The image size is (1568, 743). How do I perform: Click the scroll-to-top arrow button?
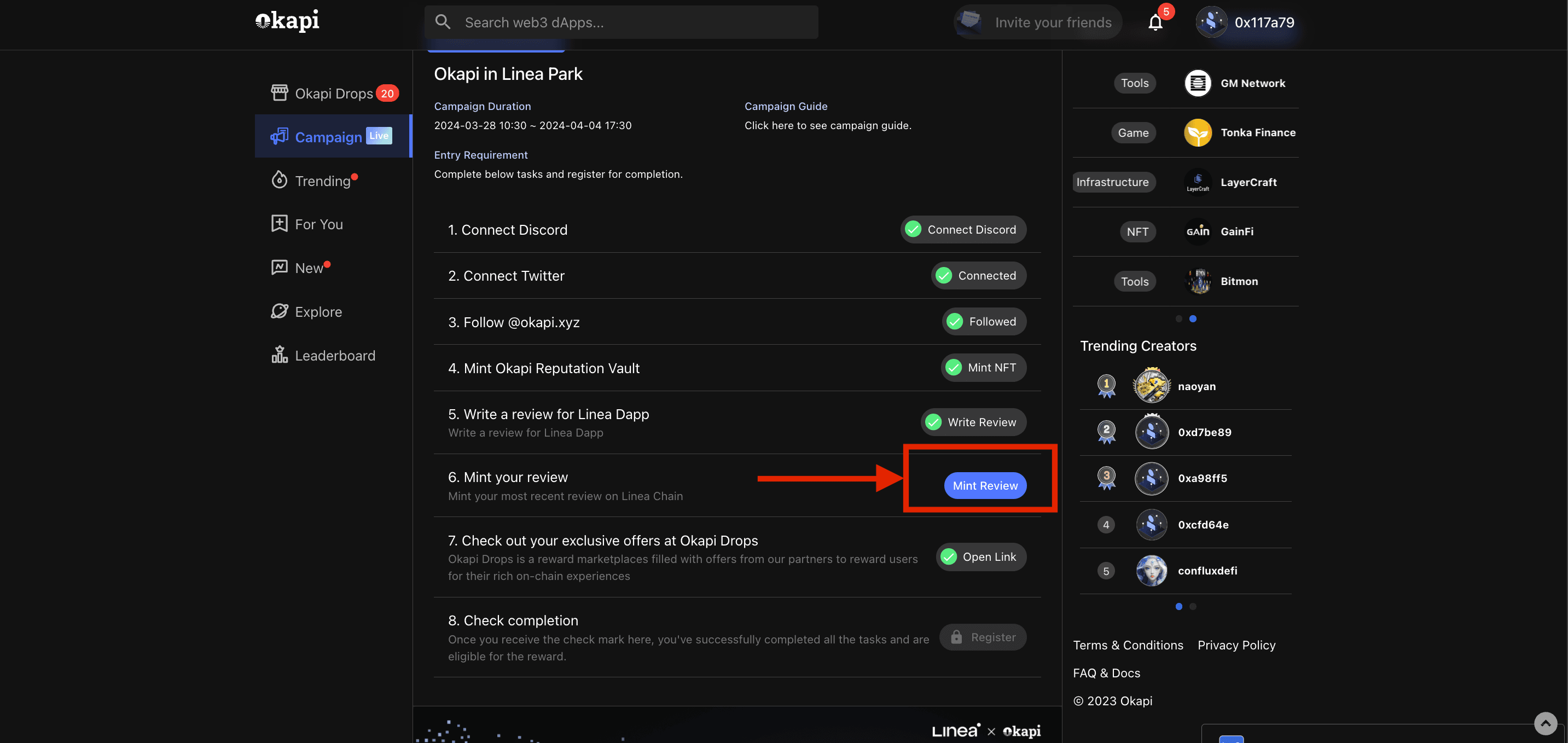click(x=1545, y=724)
